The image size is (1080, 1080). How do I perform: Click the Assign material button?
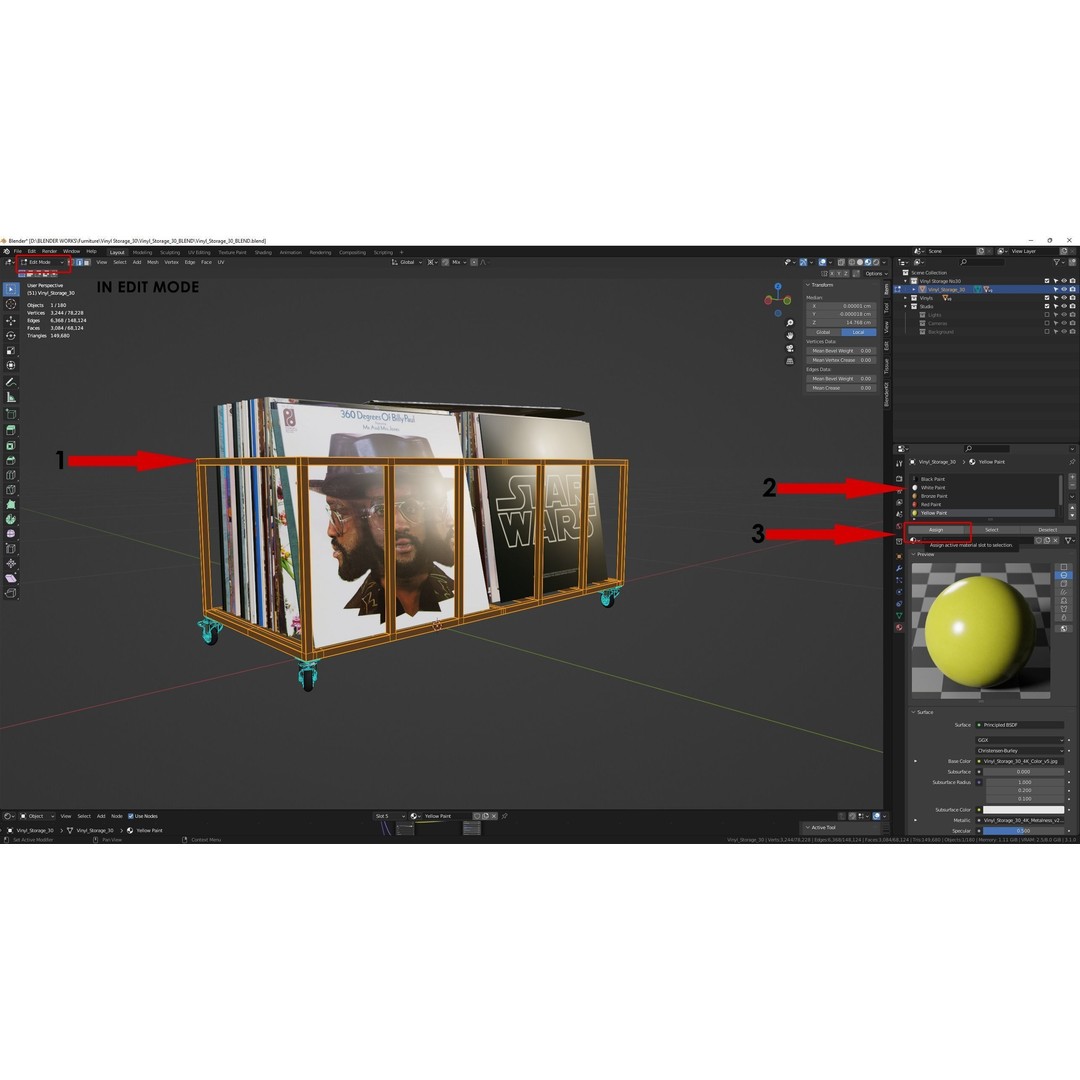tap(935, 530)
